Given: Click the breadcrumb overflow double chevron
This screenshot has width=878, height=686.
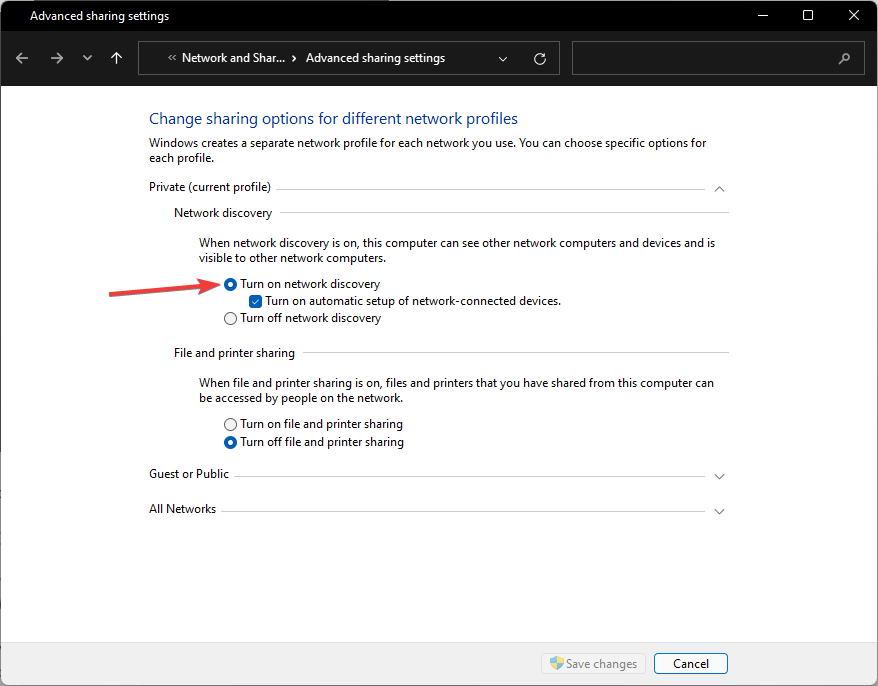Looking at the screenshot, I should point(172,58).
